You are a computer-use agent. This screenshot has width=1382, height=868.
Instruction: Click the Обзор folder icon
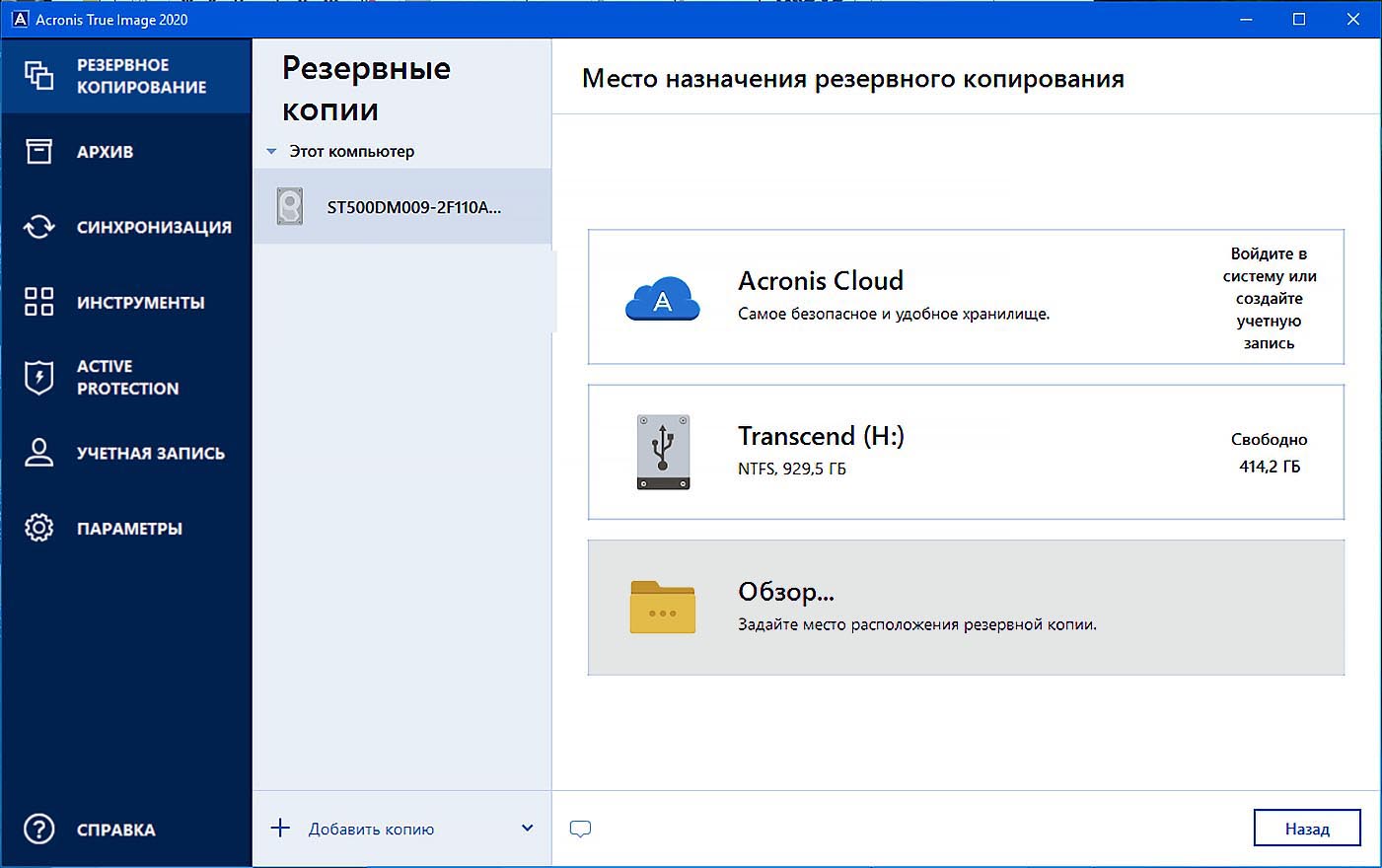click(x=663, y=607)
